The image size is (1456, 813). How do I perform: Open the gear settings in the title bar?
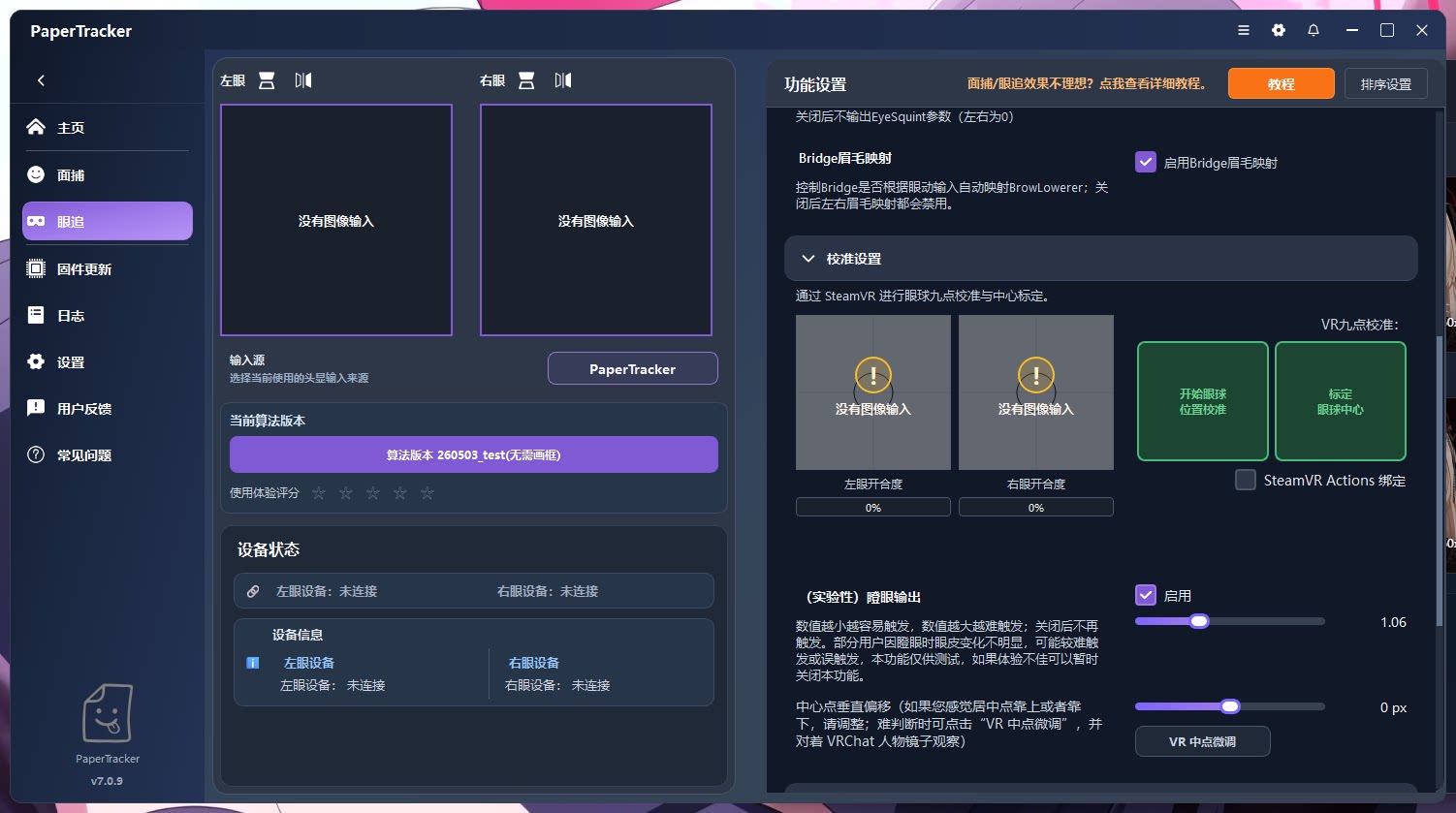(1279, 30)
